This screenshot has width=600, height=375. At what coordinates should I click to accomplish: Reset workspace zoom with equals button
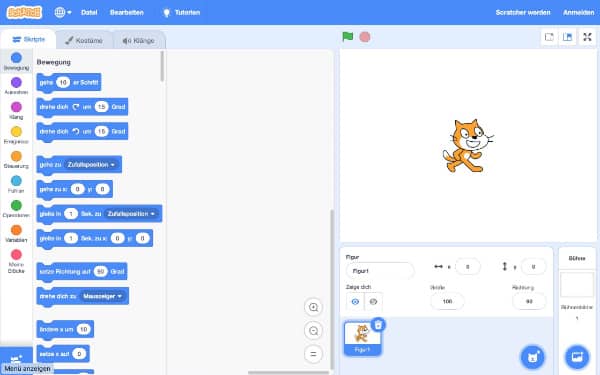[313, 354]
